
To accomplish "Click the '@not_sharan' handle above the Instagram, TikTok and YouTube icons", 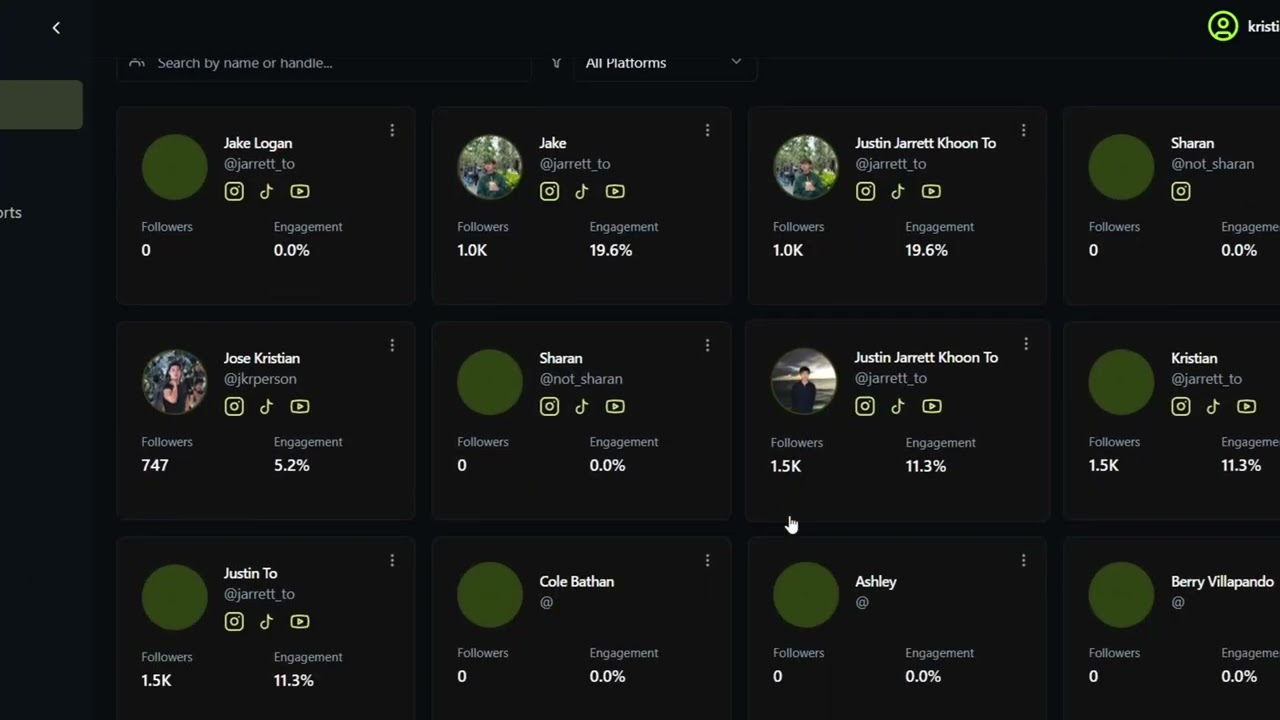I will [581, 379].
